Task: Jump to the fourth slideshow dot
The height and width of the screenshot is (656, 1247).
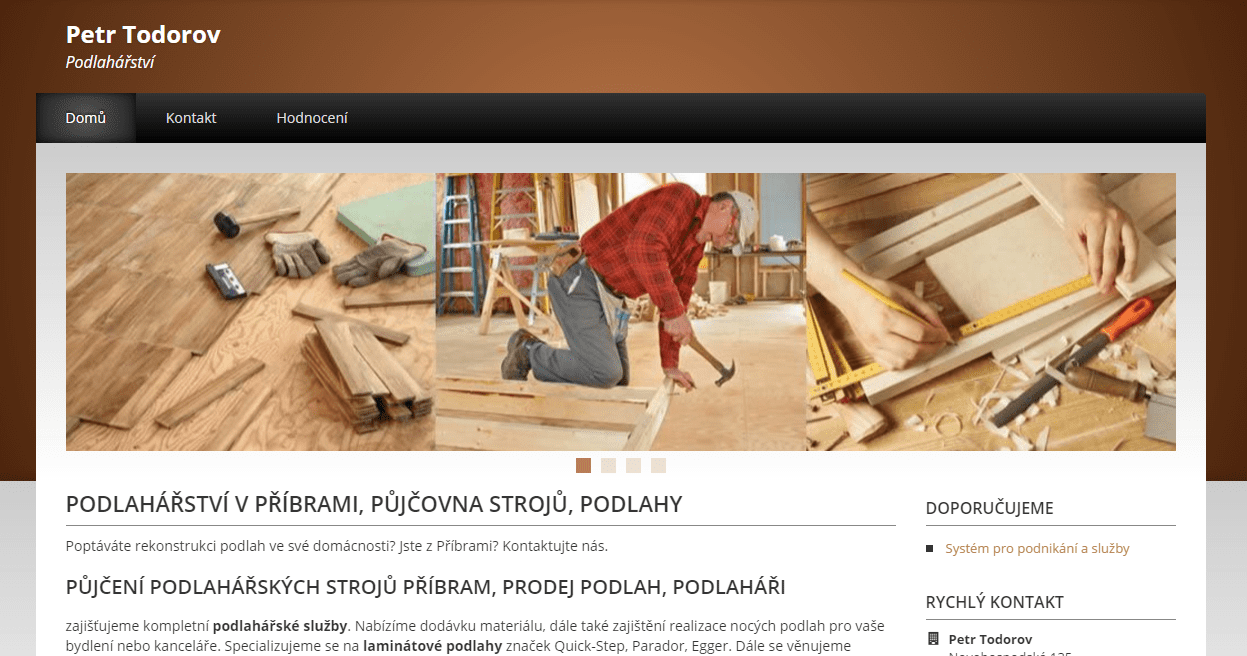Action: point(658,465)
